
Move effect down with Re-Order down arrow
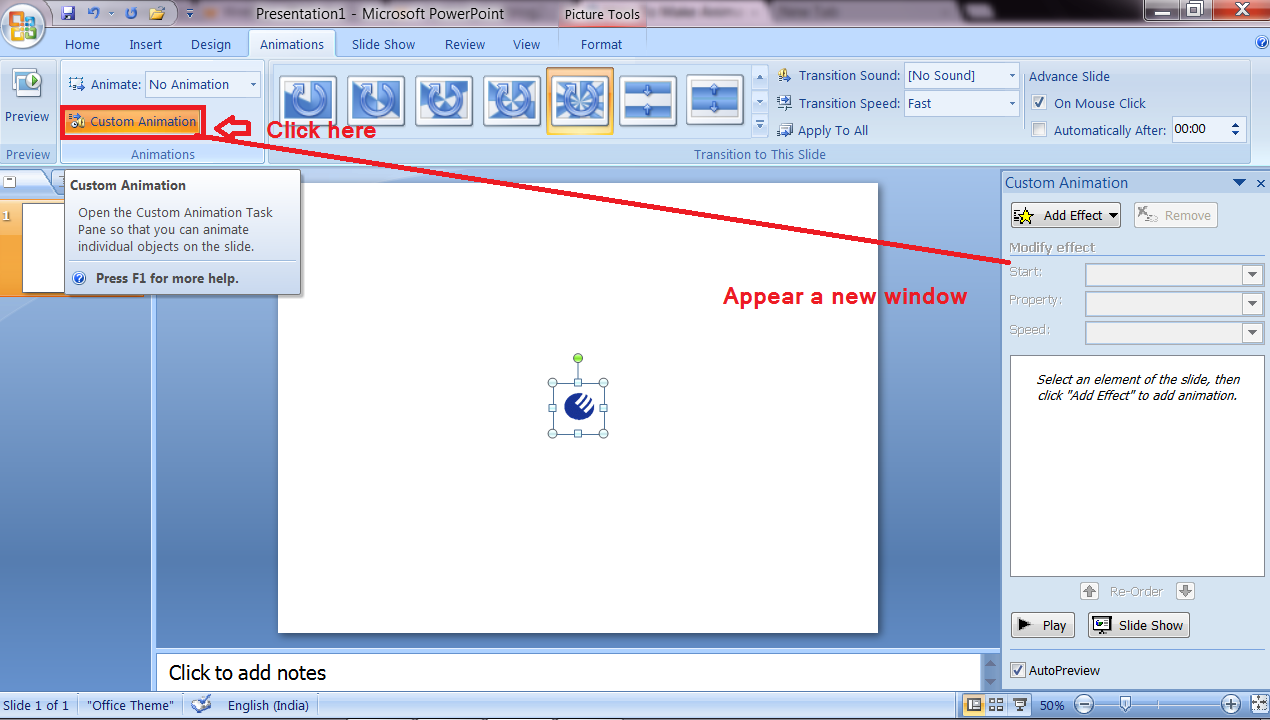(x=1185, y=591)
